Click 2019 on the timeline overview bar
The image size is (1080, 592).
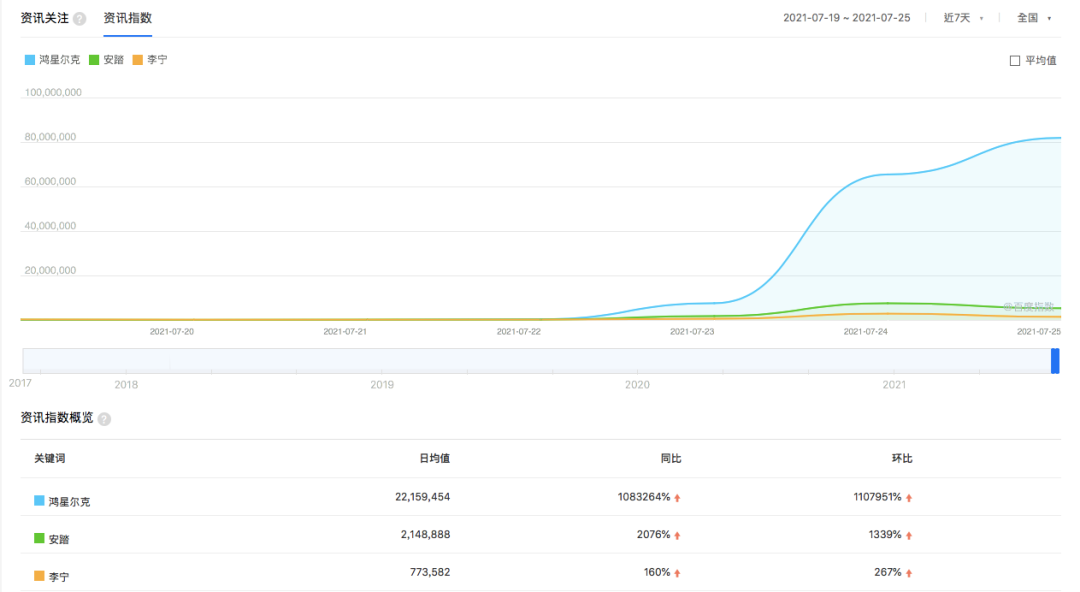pyautogui.click(x=381, y=384)
